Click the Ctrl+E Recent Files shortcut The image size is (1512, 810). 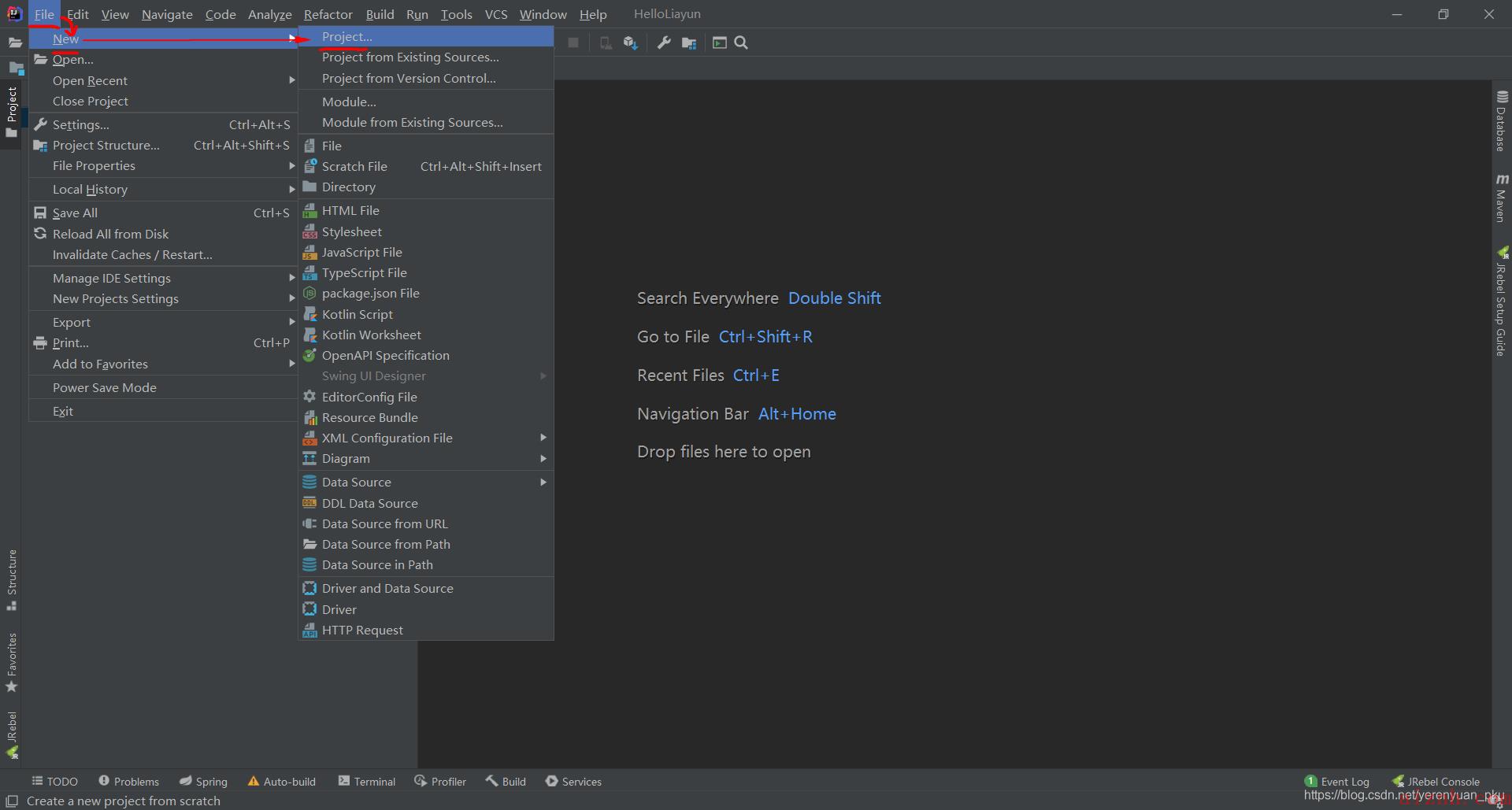756,375
